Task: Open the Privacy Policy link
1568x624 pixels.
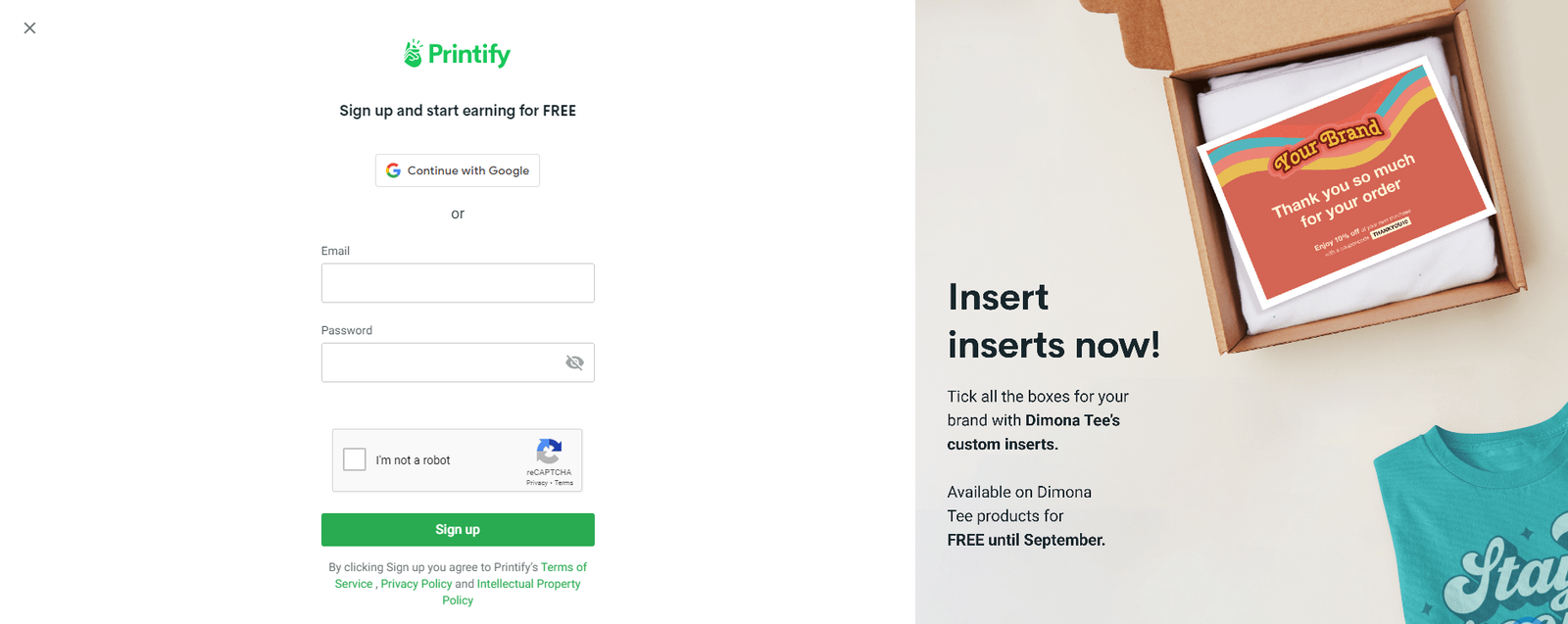Action: [x=416, y=583]
